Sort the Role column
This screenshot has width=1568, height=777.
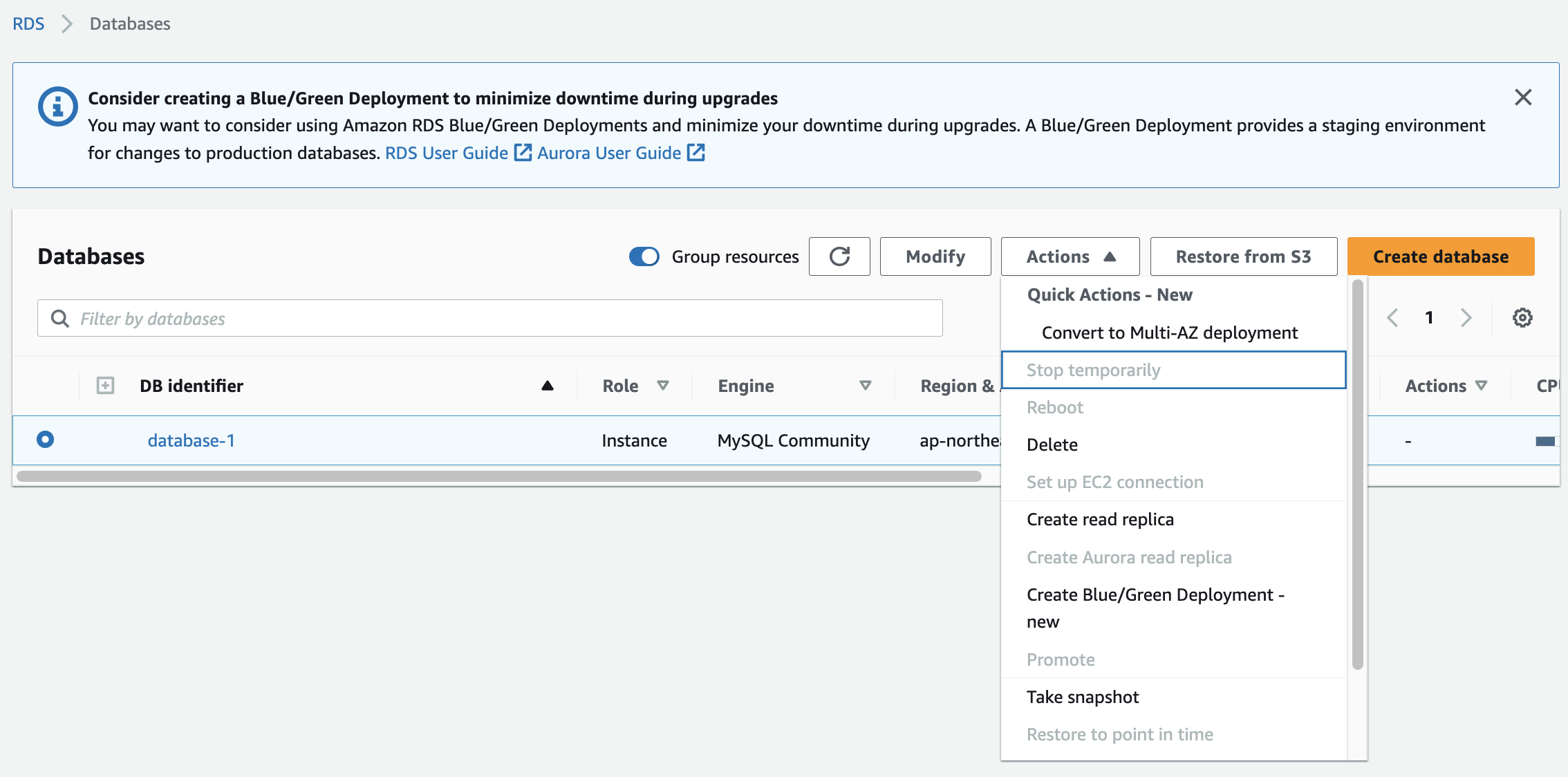click(662, 386)
